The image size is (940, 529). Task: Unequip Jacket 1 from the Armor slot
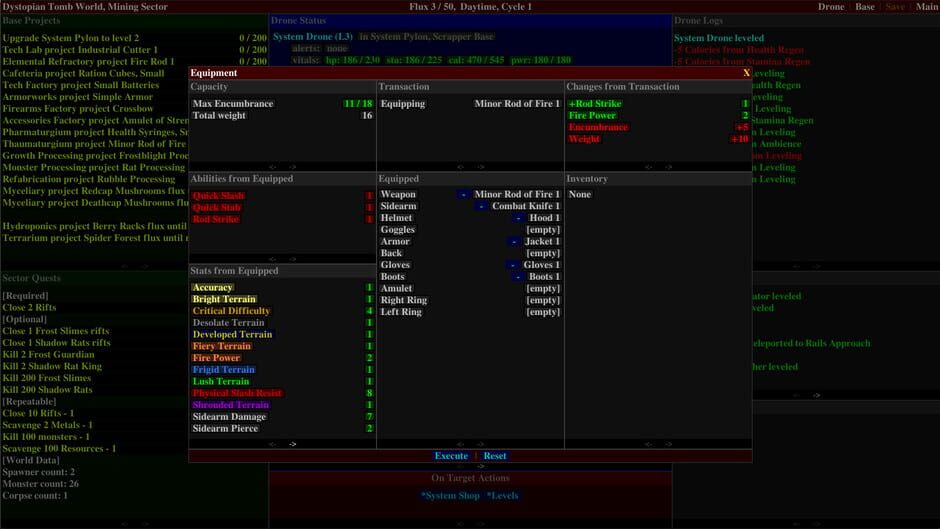click(x=514, y=242)
